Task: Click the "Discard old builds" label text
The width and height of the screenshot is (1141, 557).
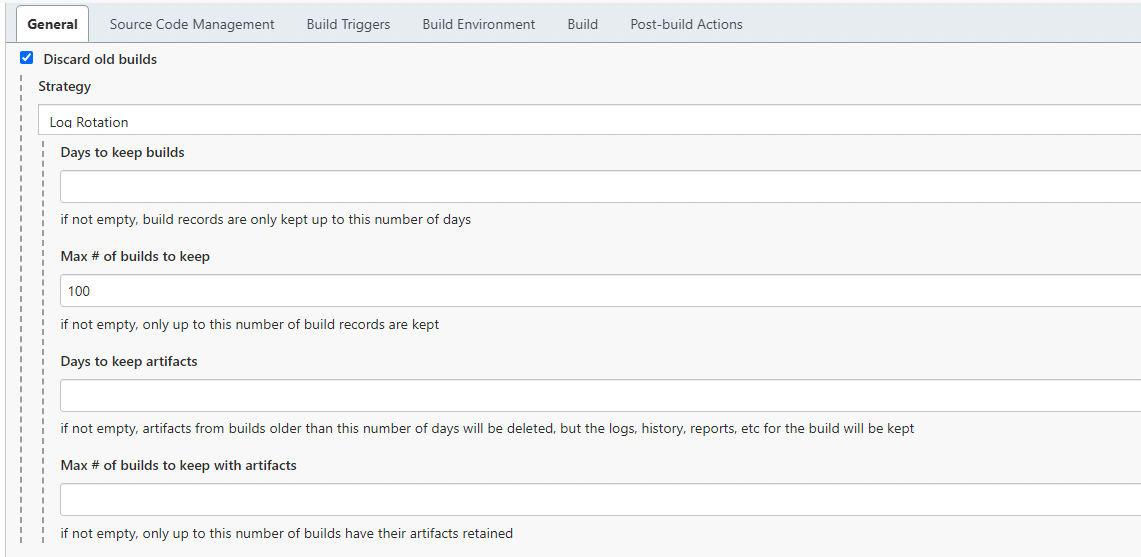Action: coord(100,59)
